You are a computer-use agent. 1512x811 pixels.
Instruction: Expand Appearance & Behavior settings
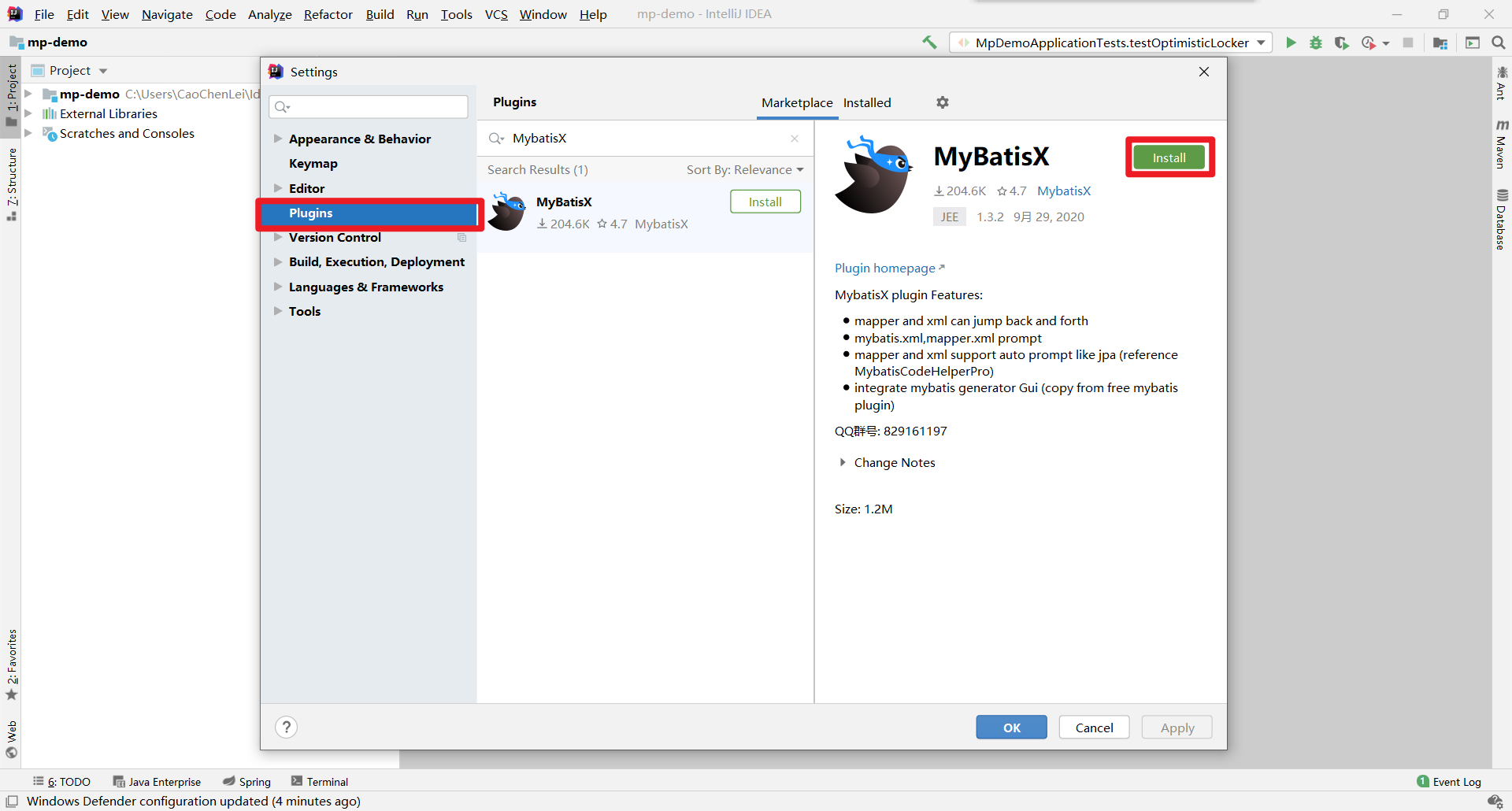point(277,139)
